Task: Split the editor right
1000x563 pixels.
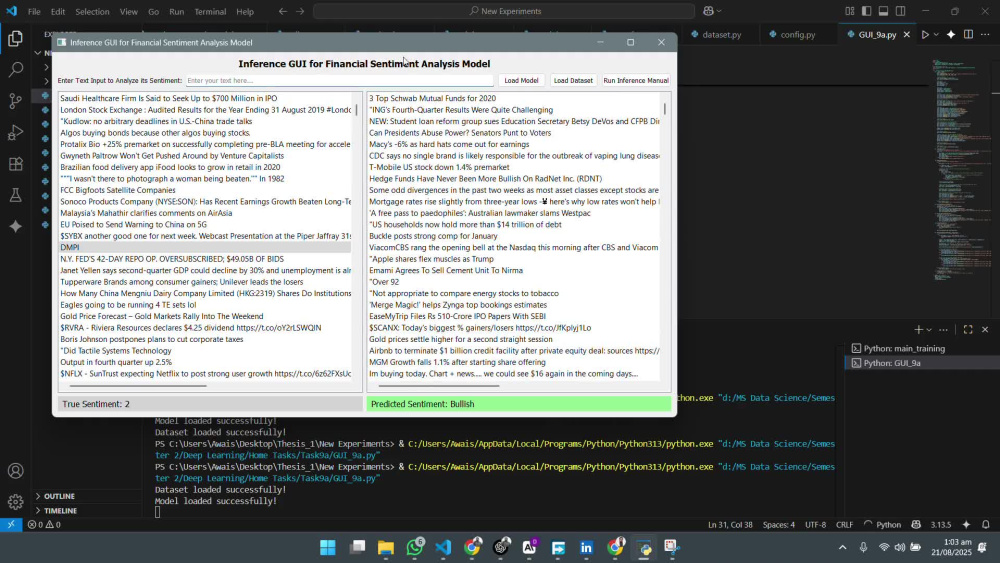Action: coord(968,34)
